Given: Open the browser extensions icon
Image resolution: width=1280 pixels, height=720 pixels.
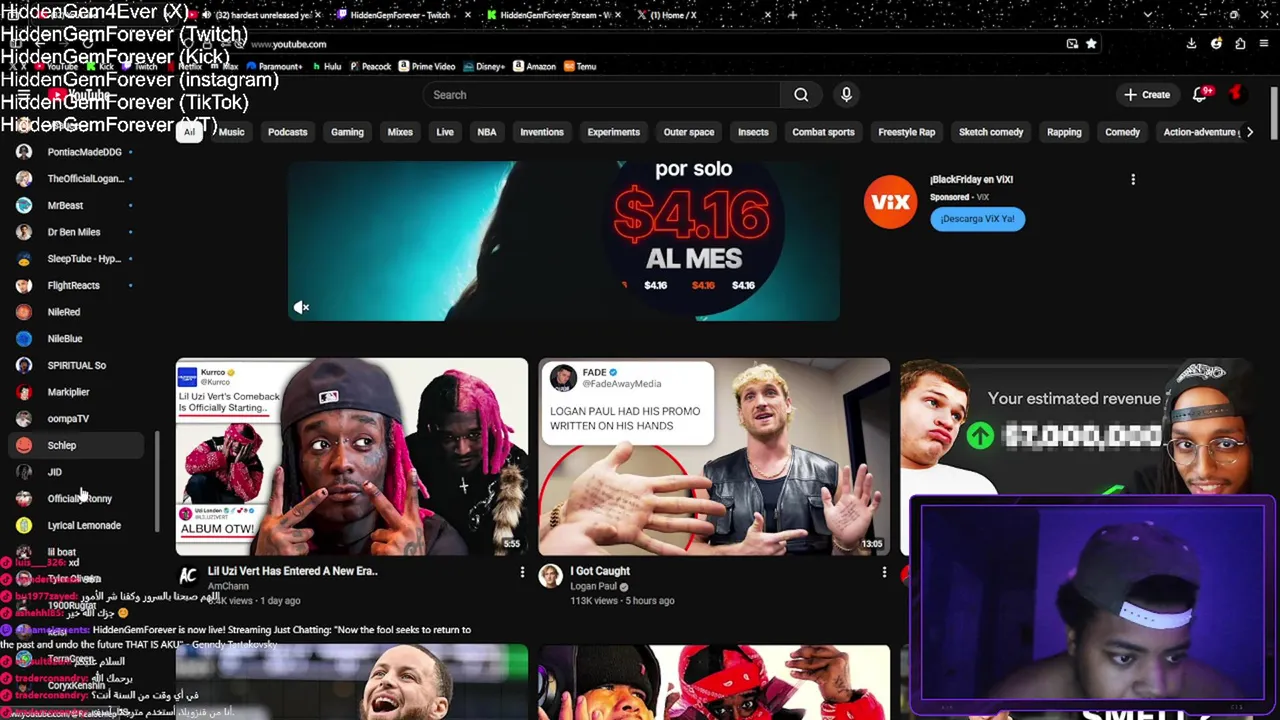Looking at the screenshot, I should click(1240, 44).
